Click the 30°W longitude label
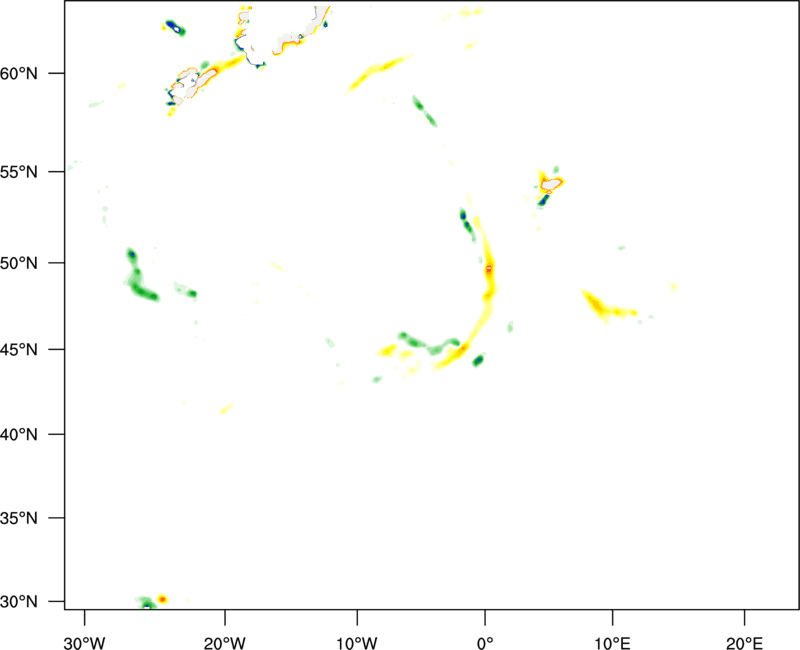 coord(84,643)
